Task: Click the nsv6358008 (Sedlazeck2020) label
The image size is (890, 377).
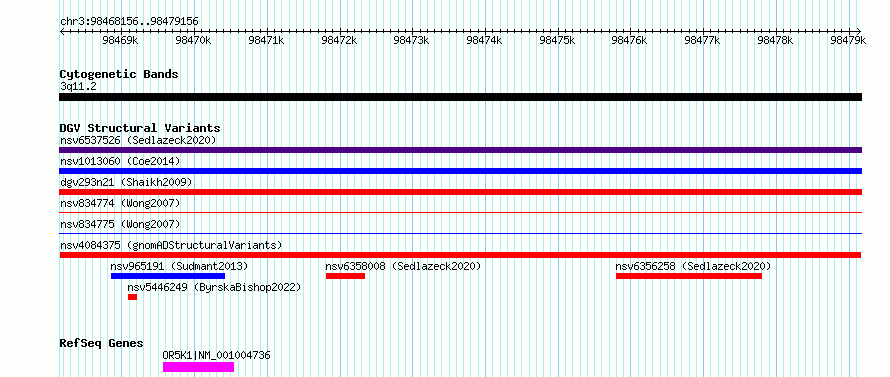Action: (404, 266)
